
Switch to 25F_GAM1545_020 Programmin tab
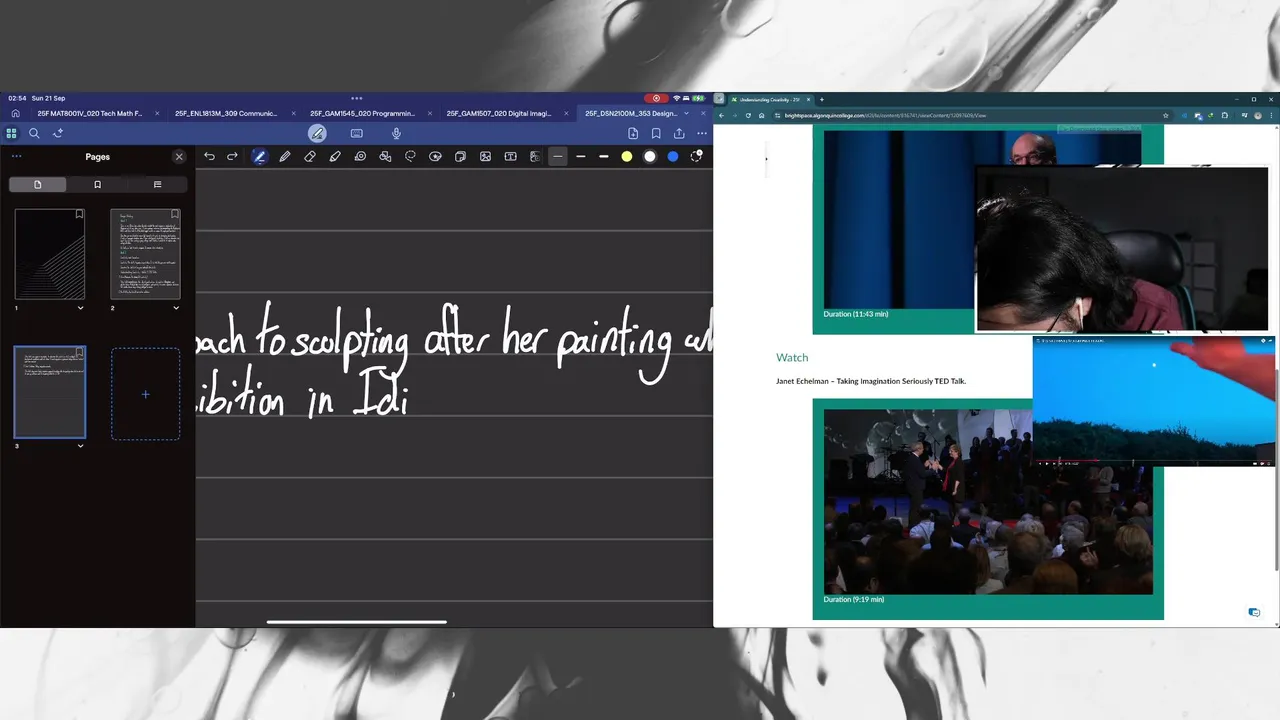[x=362, y=113]
